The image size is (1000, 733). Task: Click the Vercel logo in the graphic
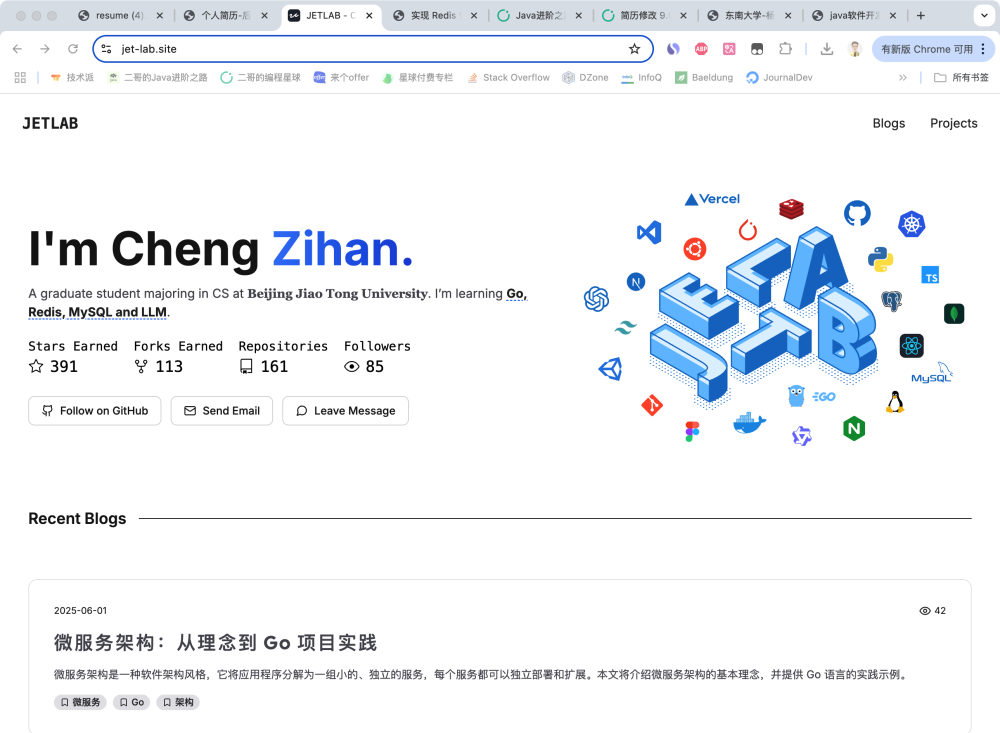(712, 199)
